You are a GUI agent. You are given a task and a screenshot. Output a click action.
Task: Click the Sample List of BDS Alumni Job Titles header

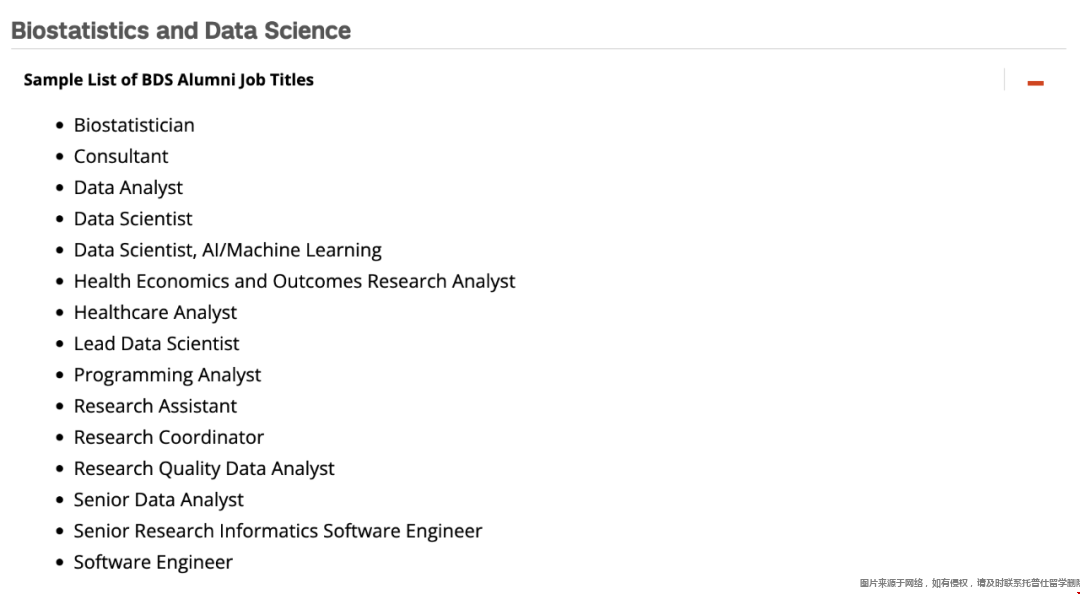point(169,80)
